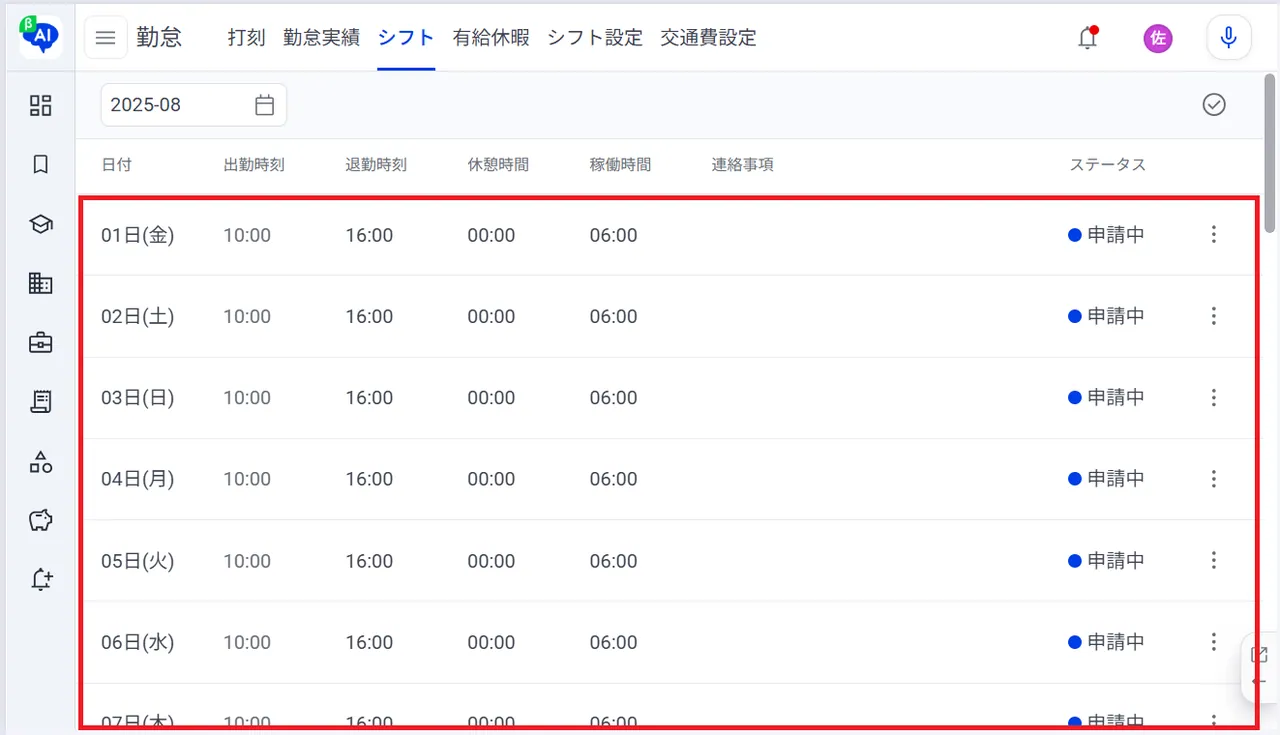Open the bell-plus icon in sidebar
The image size is (1280, 735).
click(x=41, y=579)
